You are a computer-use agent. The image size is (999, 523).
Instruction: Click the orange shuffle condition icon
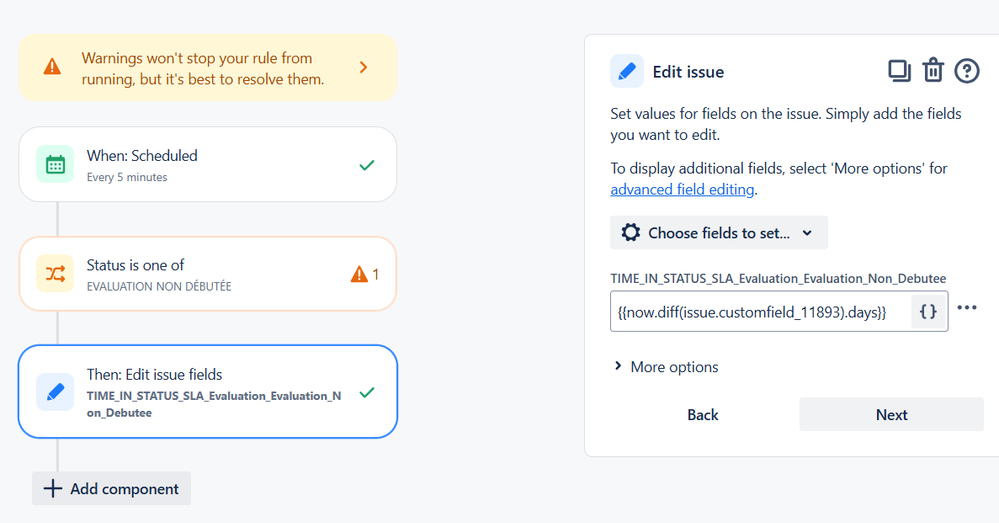tap(55, 273)
